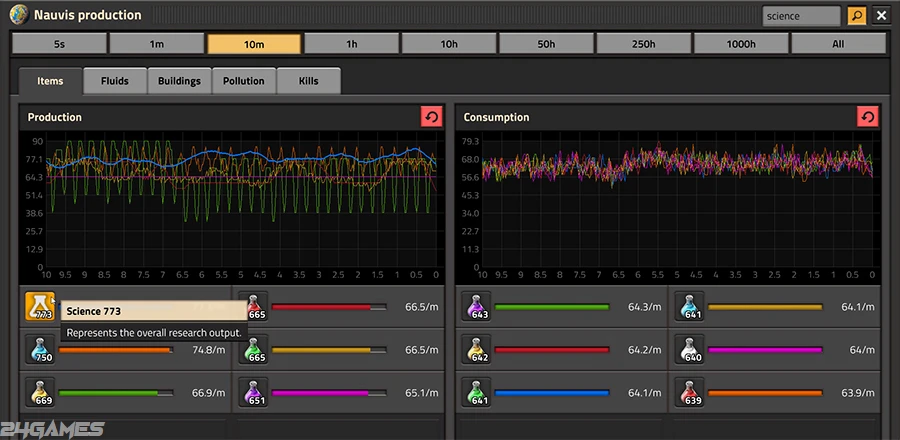This screenshot has width=900, height=440.
Task: Close the Nauvis production window
Action: pyautogui.click(x=881, y=15)
